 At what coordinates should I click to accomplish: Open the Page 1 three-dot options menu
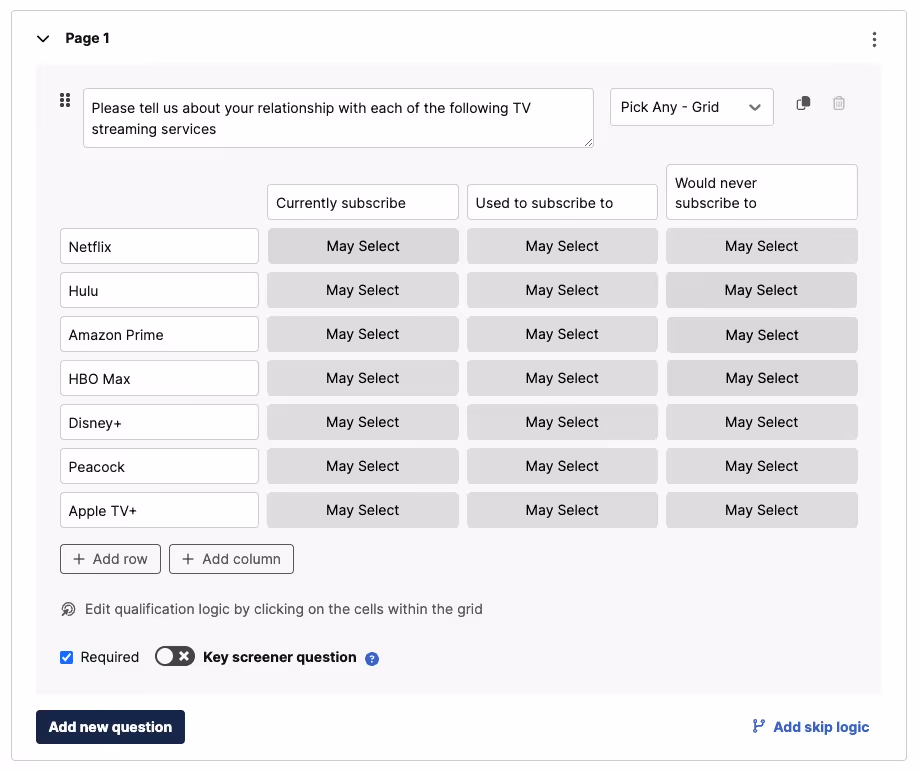pyautogui.click(x=874, y=39)
